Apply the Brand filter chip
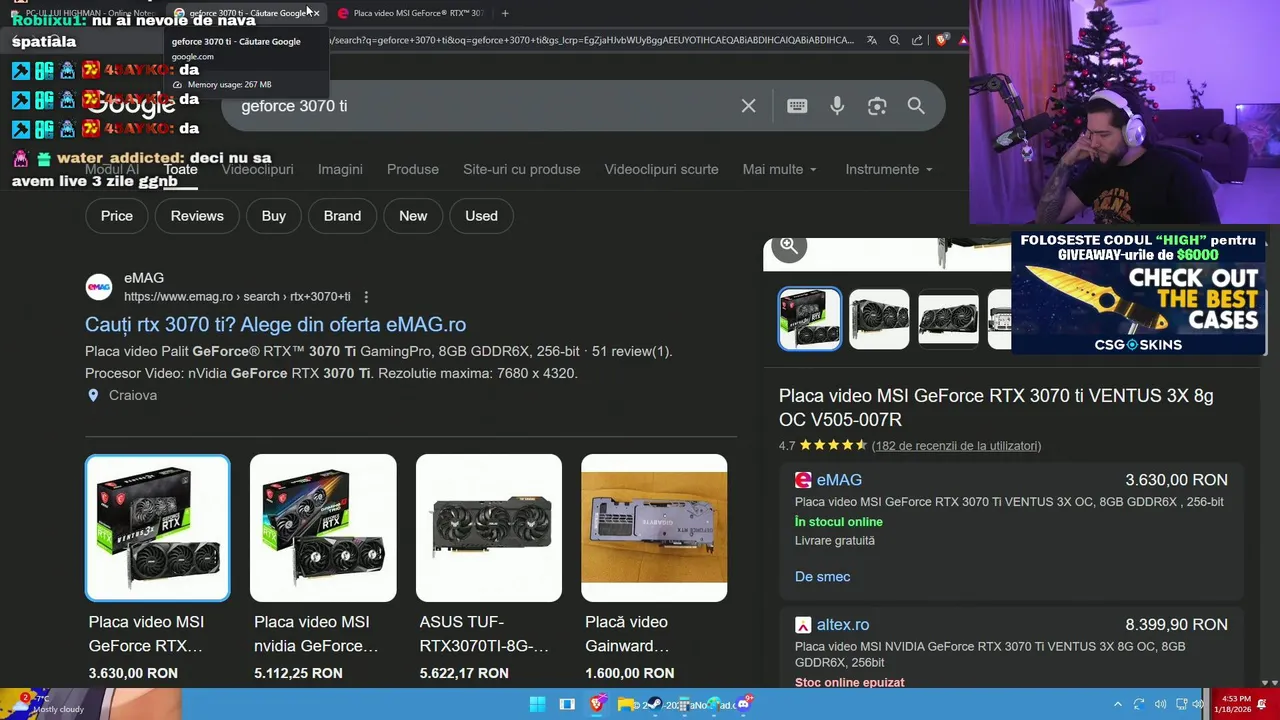The height and width of the screenshot is (720, 1280). [x=342, y=216]
